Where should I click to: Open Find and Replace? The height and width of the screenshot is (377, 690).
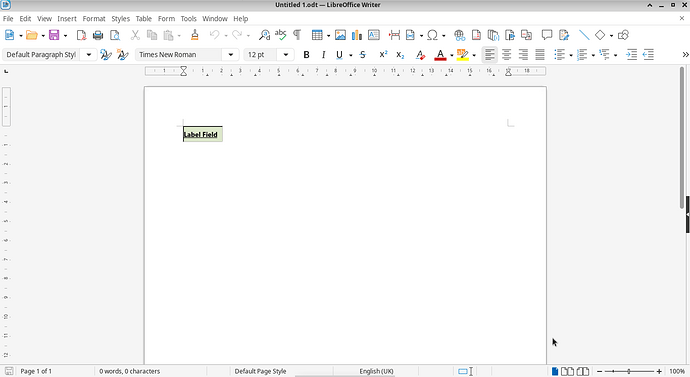264,35
